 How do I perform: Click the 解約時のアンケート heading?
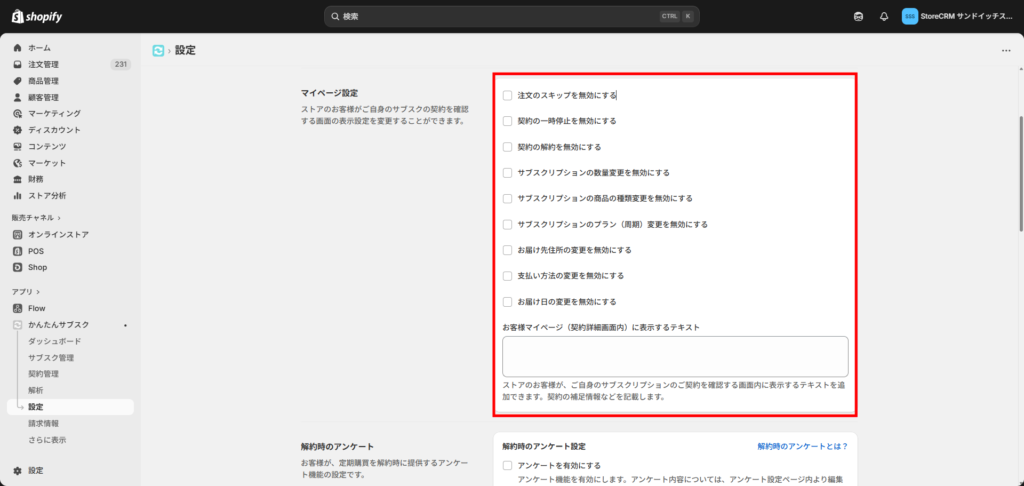pos(338,447)
